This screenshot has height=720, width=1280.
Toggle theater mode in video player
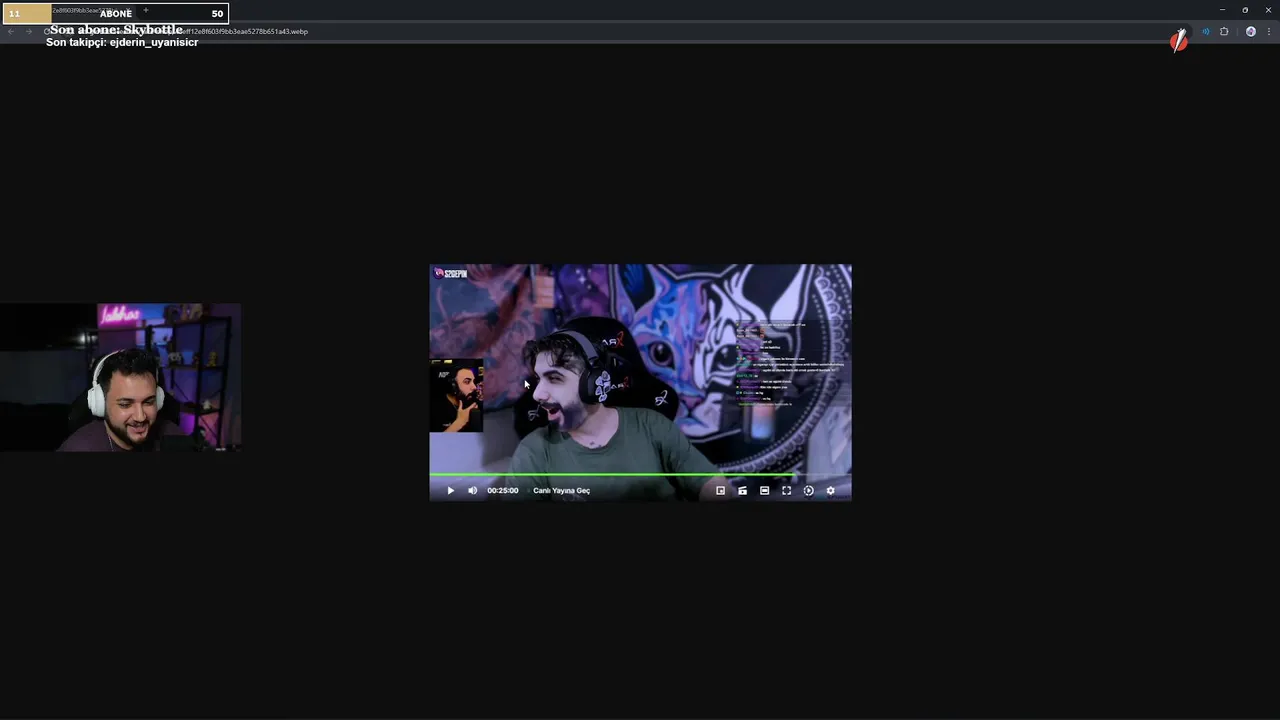pos(764,491)
